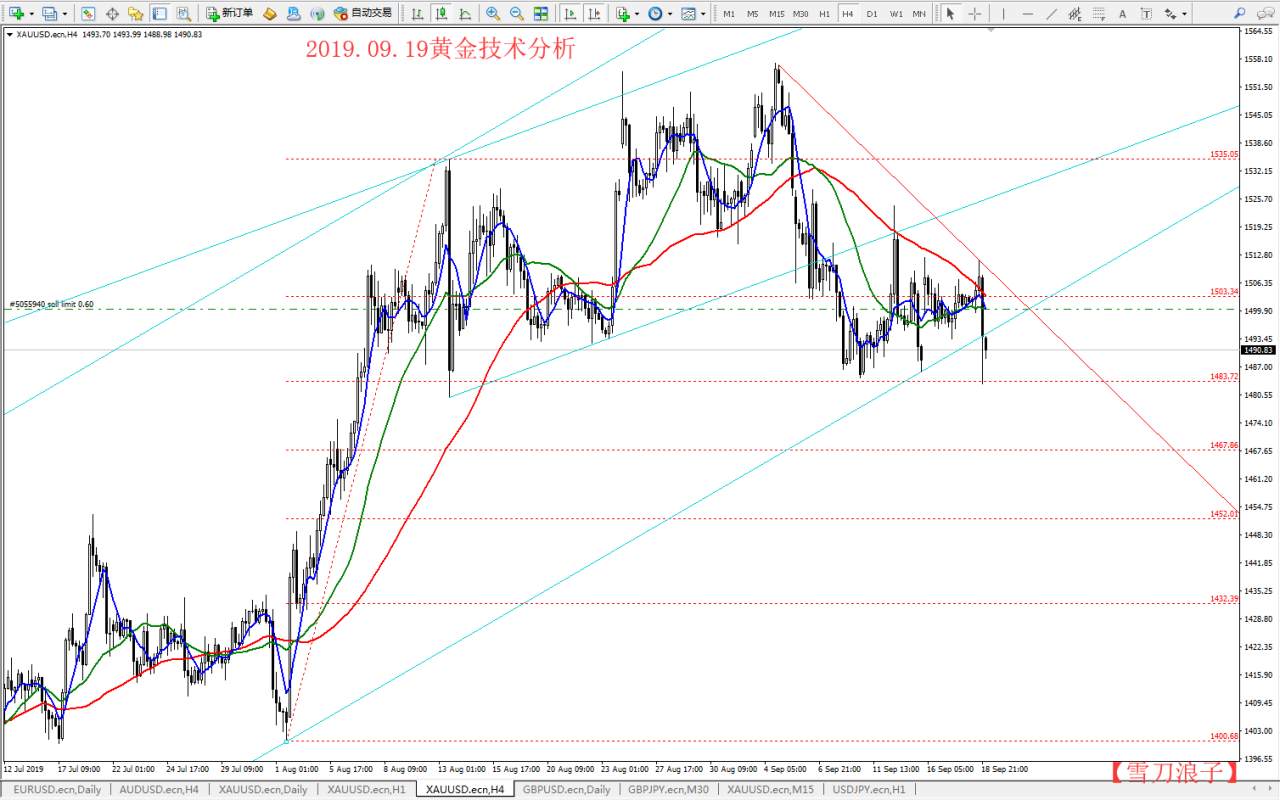This screenshot has height=800, width=1280.
Task: Select the H1 timeframe
Action: [824, 14]
